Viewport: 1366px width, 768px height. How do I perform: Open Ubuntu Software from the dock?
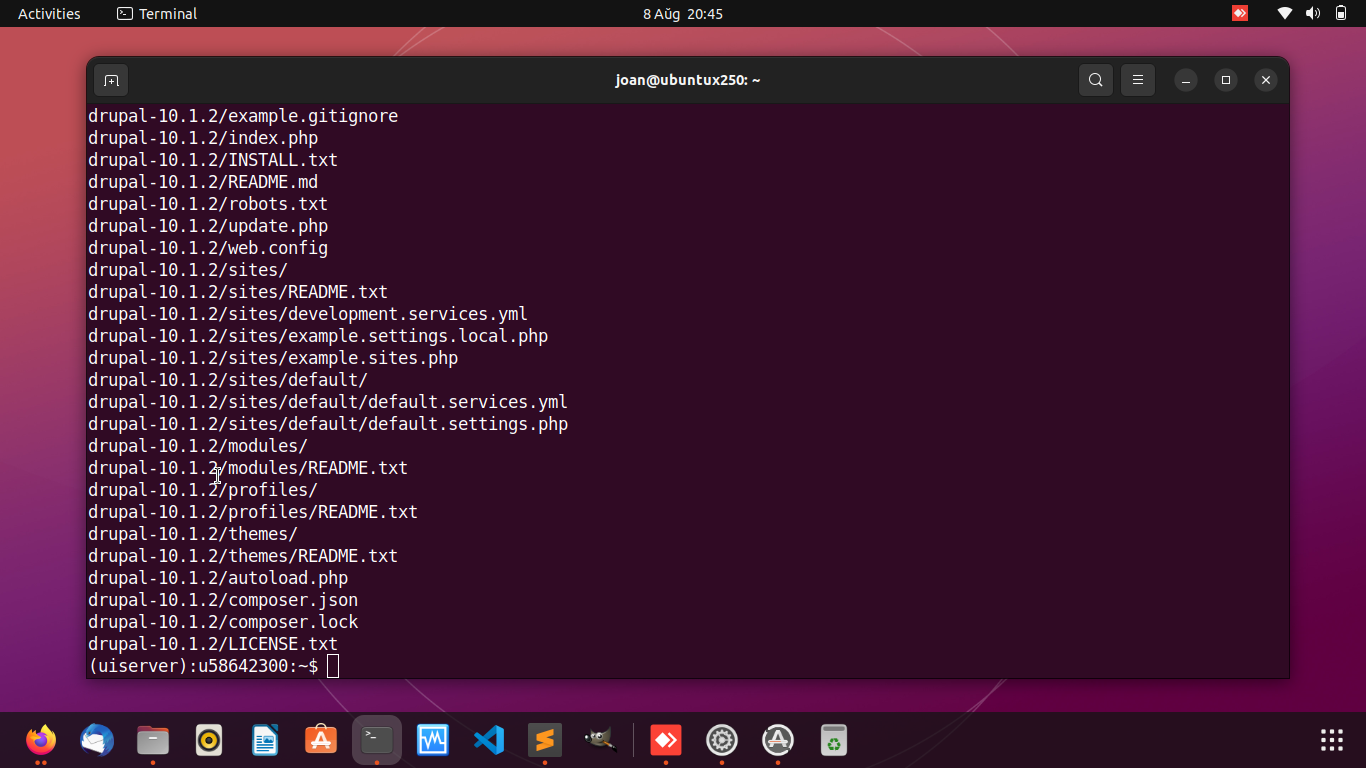click(321, 740)
